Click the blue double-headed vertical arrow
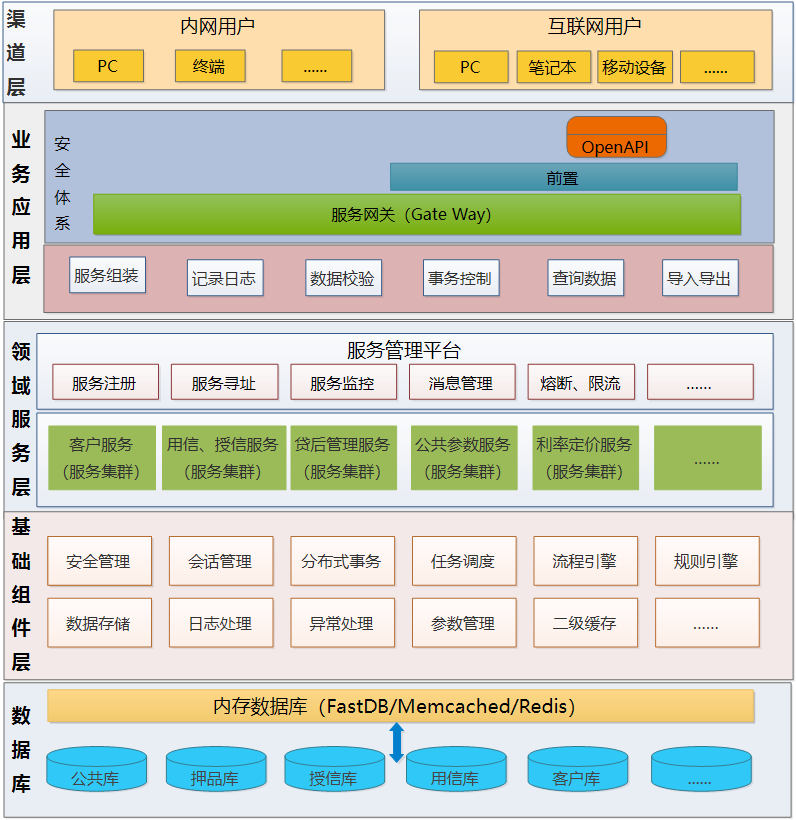Image resolution: width=796 pixels, height=820 pixels. point(396,743)
